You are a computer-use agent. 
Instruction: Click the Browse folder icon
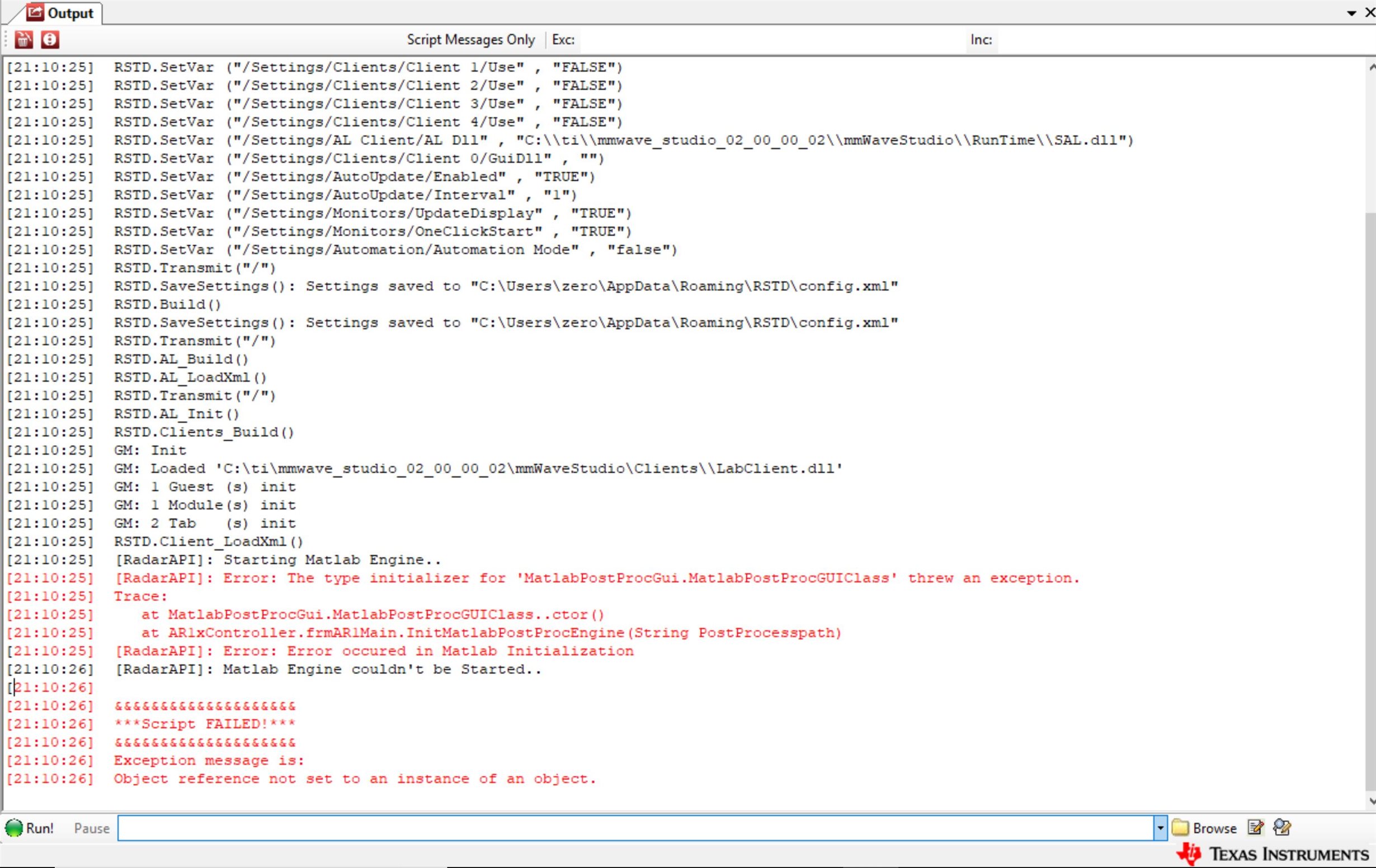pyautogui.click(x=1180, y=828)
